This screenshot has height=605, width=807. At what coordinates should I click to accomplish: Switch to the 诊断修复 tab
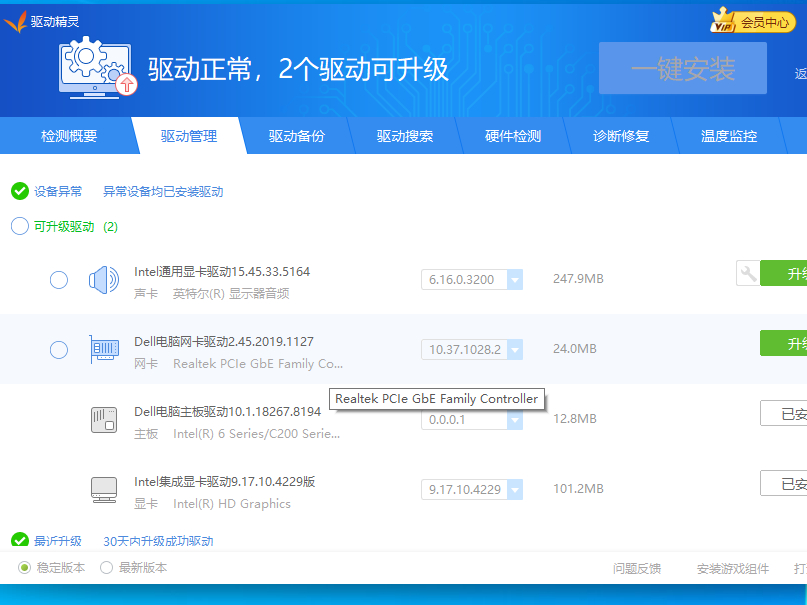point(621,136)
